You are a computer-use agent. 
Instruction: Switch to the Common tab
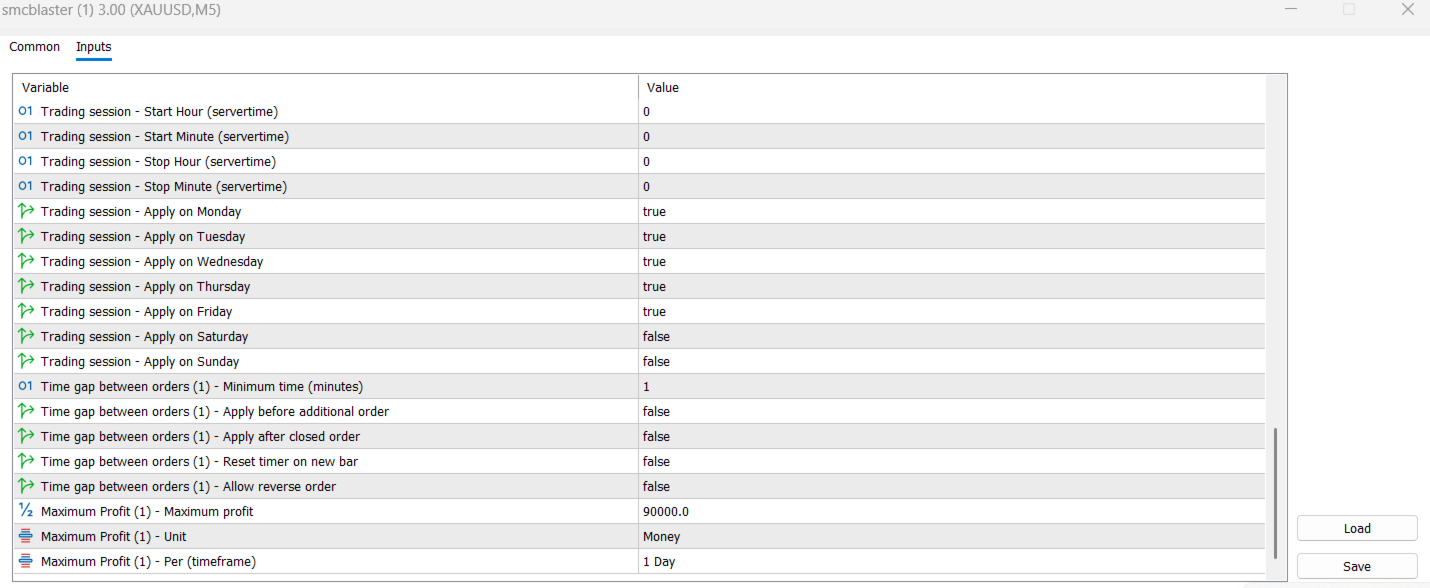click(x=35, y=47)
